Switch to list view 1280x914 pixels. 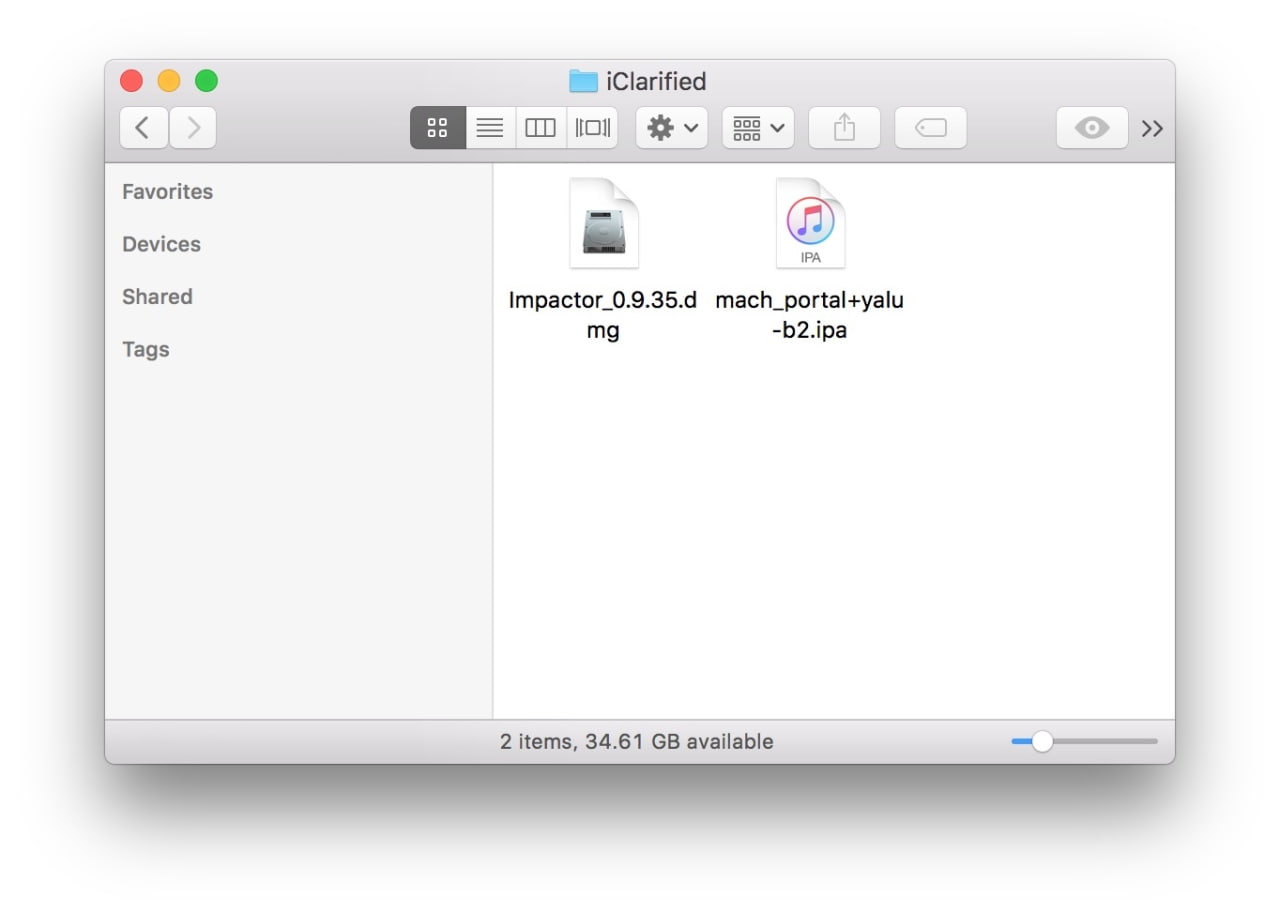click(490, 128)
